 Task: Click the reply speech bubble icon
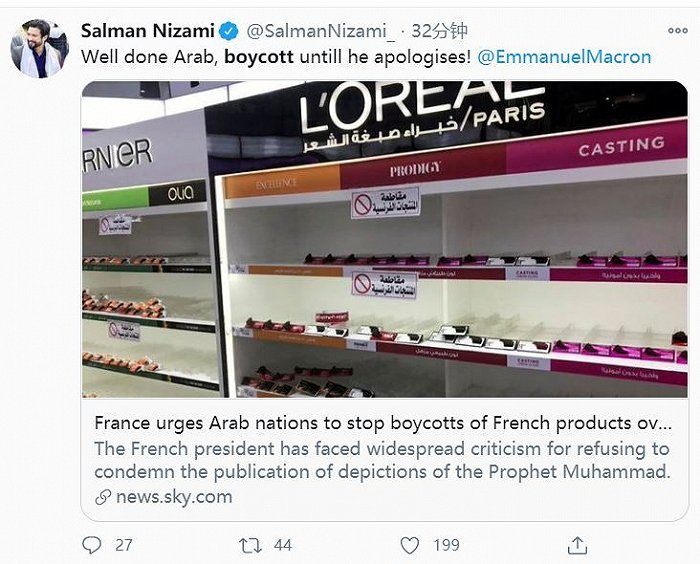92,545
